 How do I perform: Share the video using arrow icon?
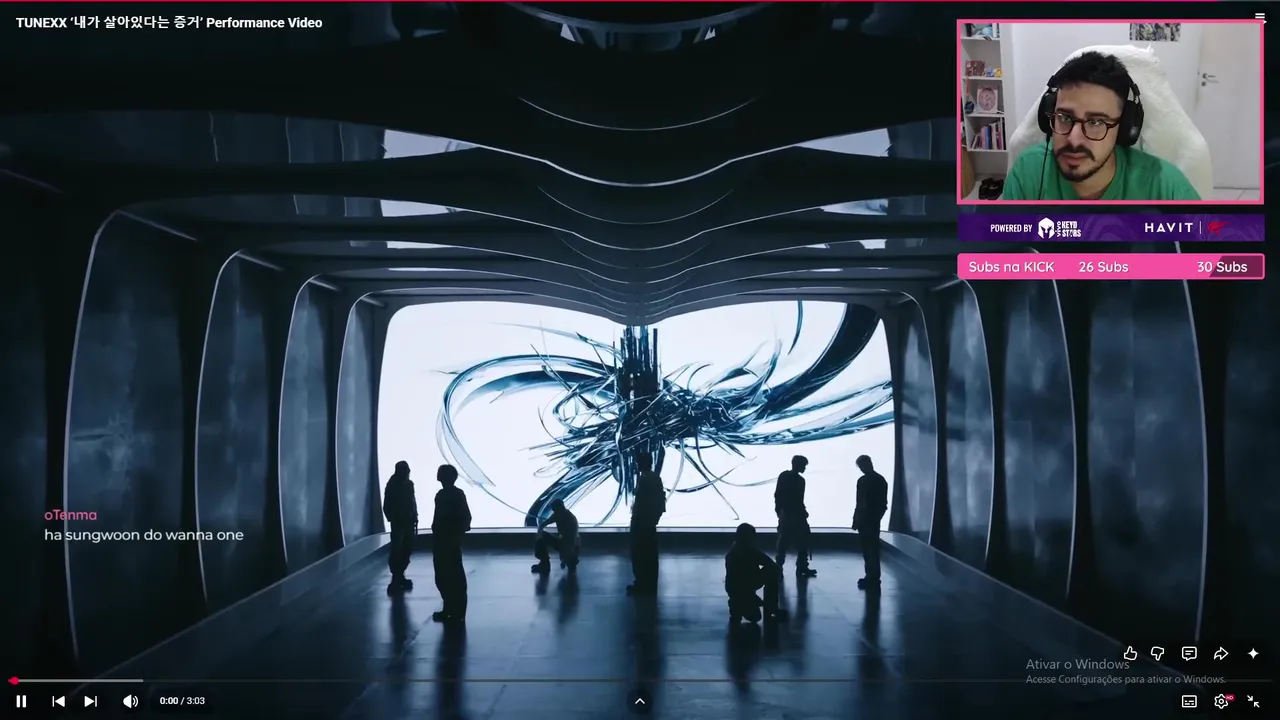[1220, 653]
